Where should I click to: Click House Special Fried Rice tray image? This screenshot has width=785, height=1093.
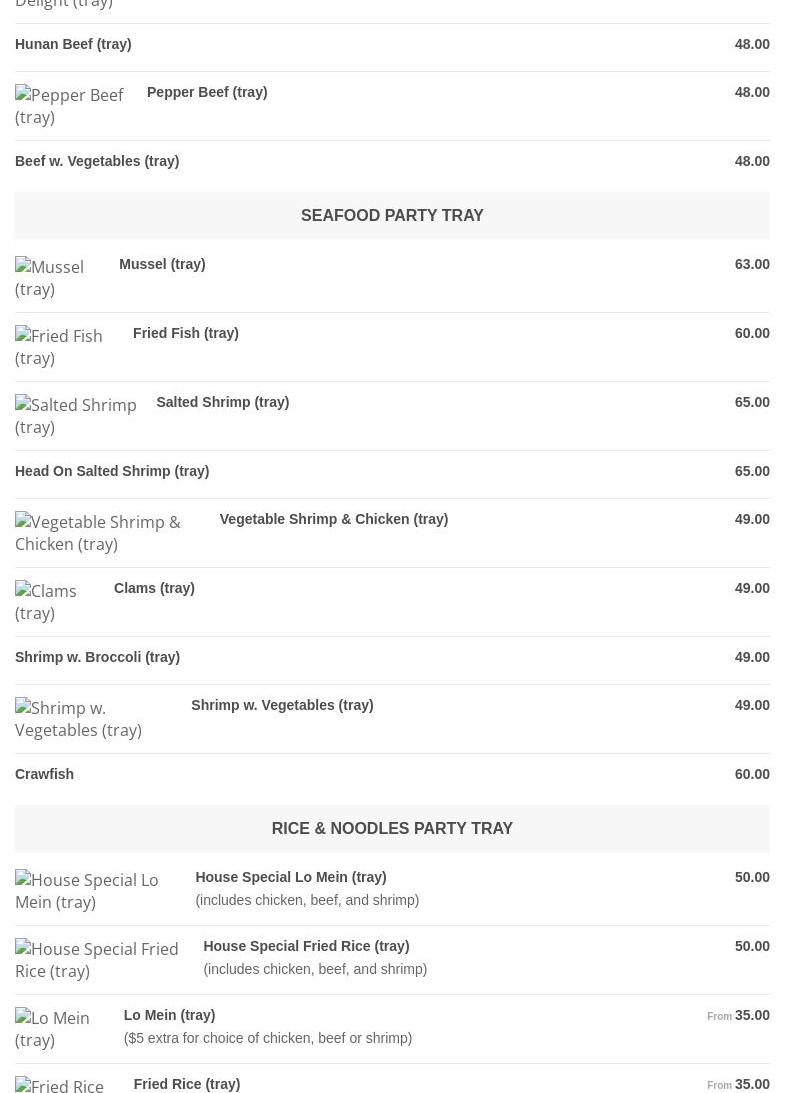tap(97, 960)
